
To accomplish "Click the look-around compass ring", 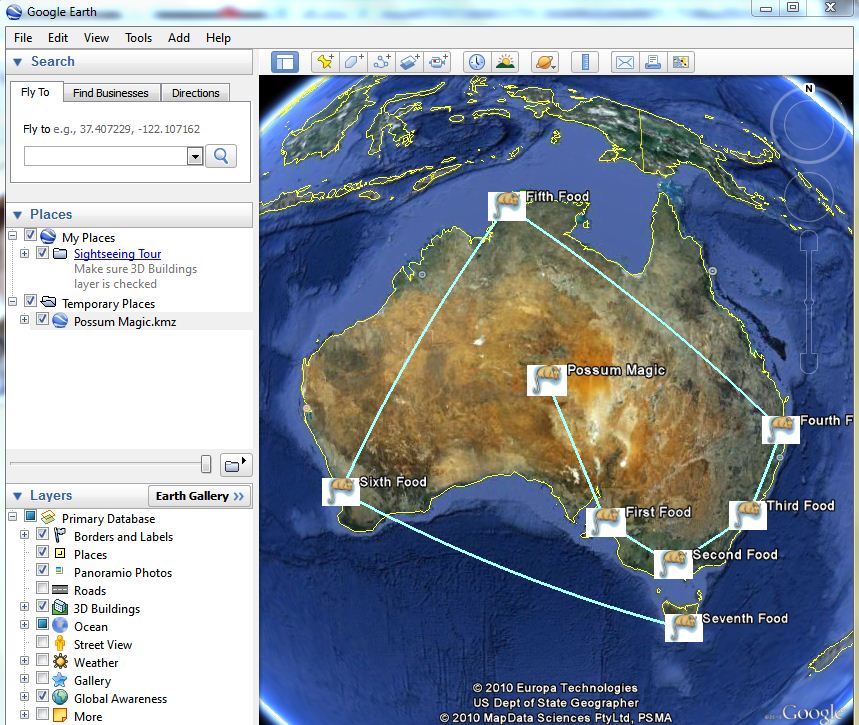I will pos(808,126).
